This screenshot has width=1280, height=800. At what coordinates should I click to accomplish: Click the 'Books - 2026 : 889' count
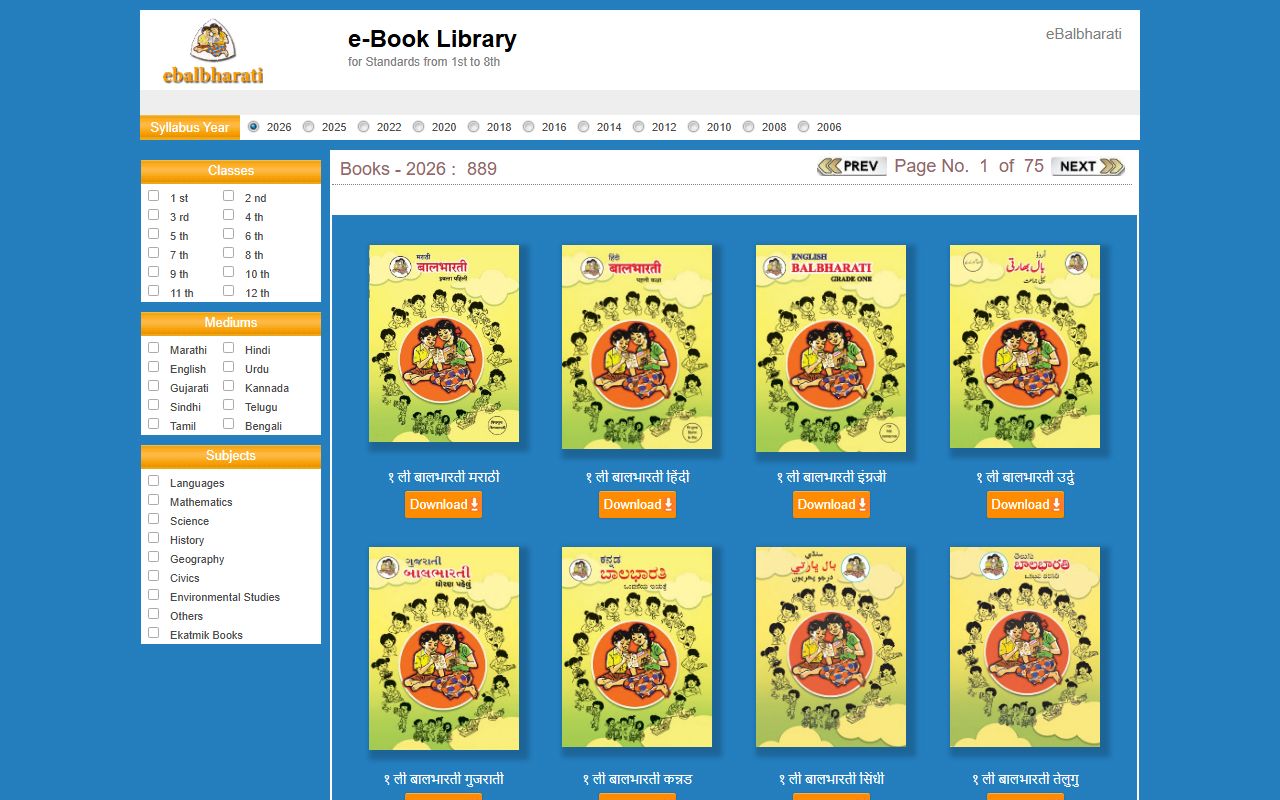(x=418, y=169)
